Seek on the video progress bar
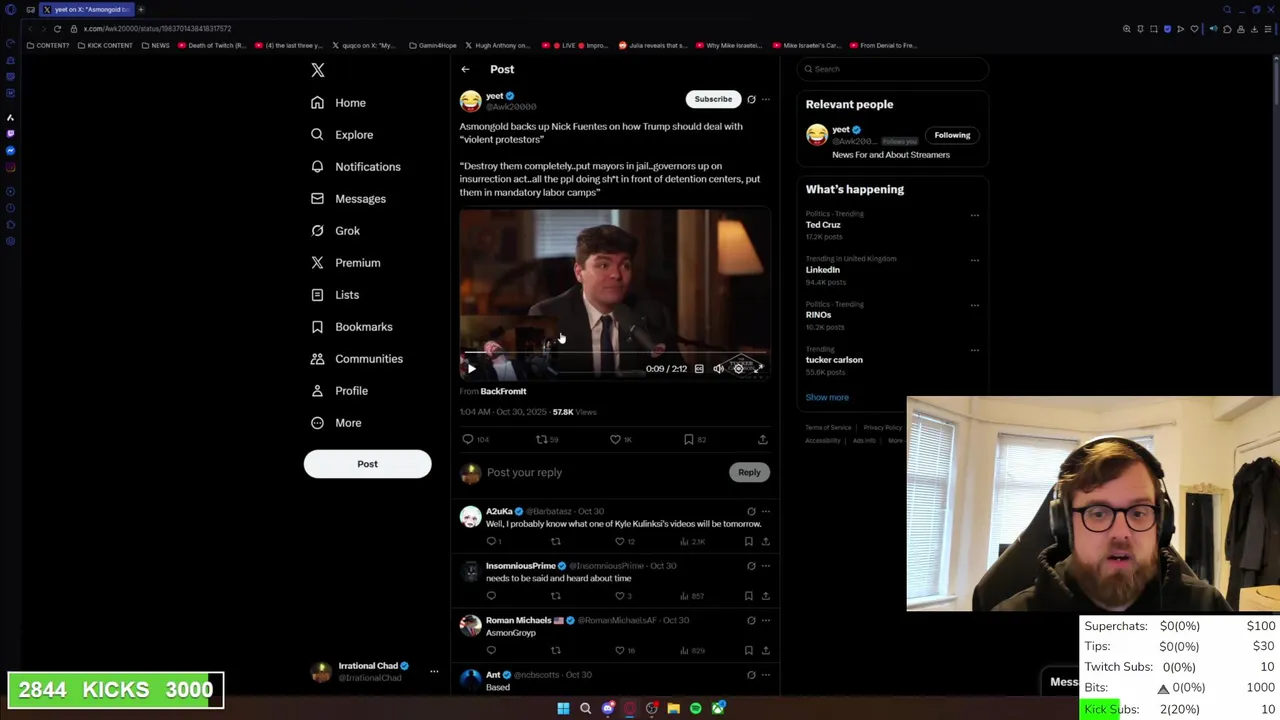 614,353
